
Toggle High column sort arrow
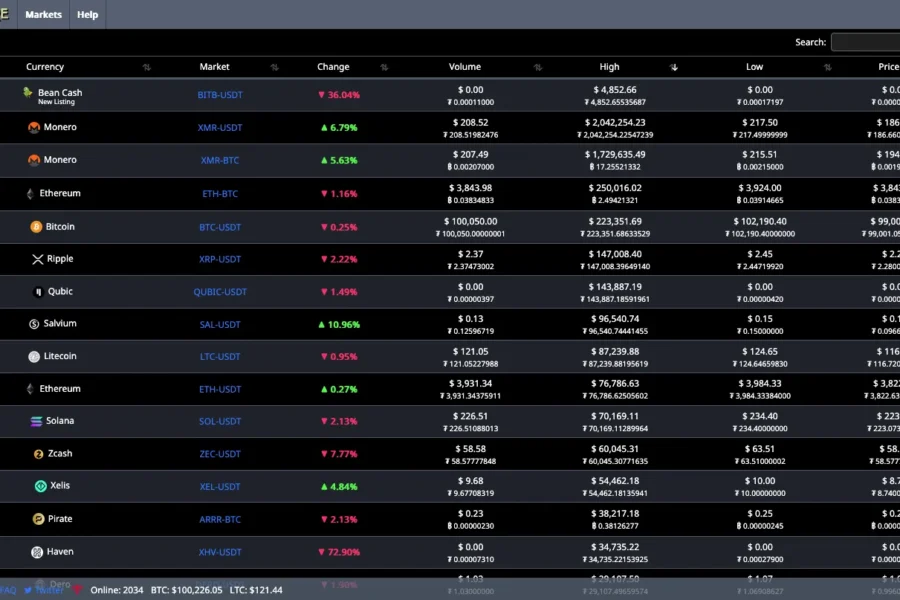coord(674,67)
